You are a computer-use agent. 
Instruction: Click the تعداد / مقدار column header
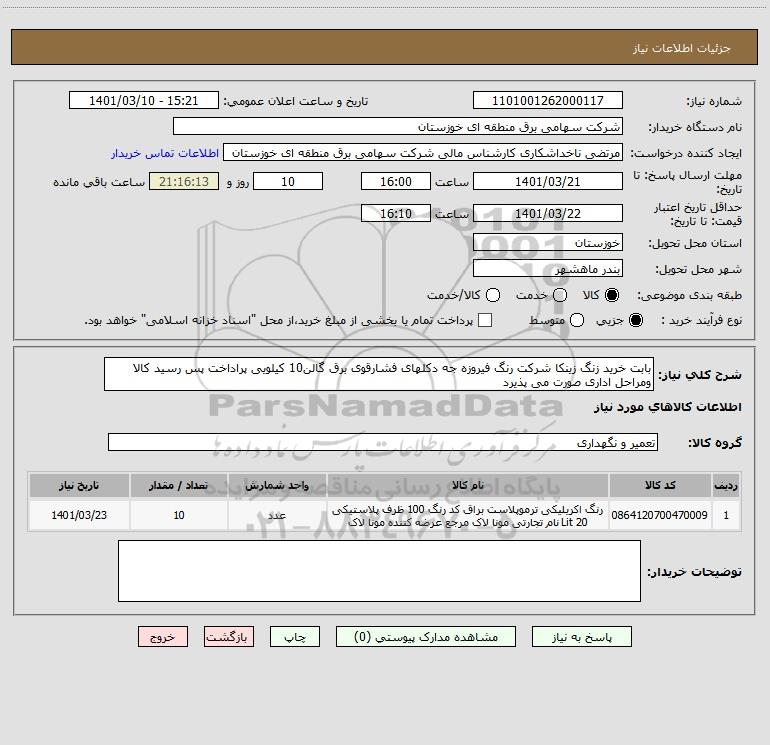pyautogui.click(x=179, y=485)
